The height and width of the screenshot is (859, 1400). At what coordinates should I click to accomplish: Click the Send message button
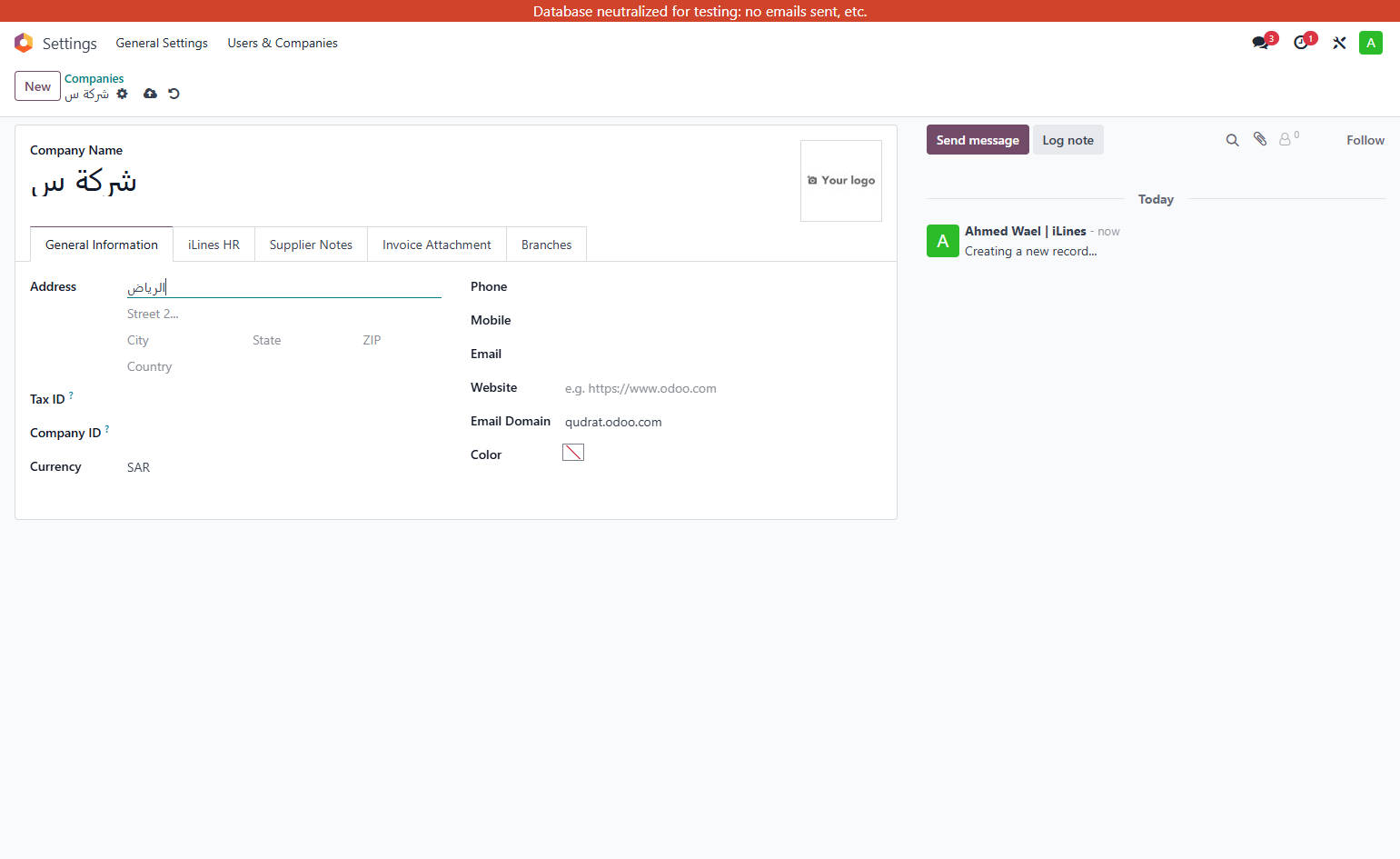point(978,140)
